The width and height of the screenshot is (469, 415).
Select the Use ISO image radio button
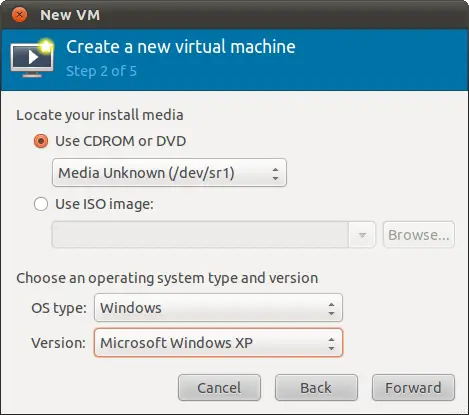tap(41, 204)
